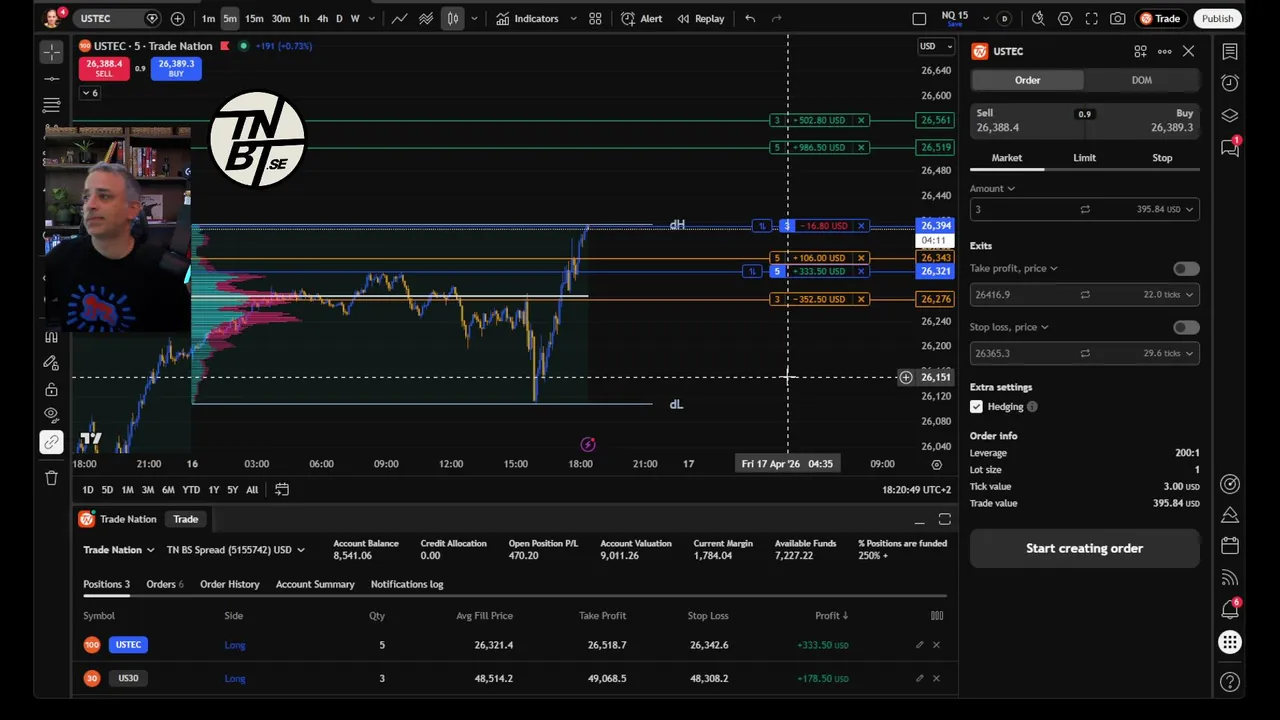This screenshot has width=1280, height=720.
Task: Enter fullscreen mode
Action: 1091,18
